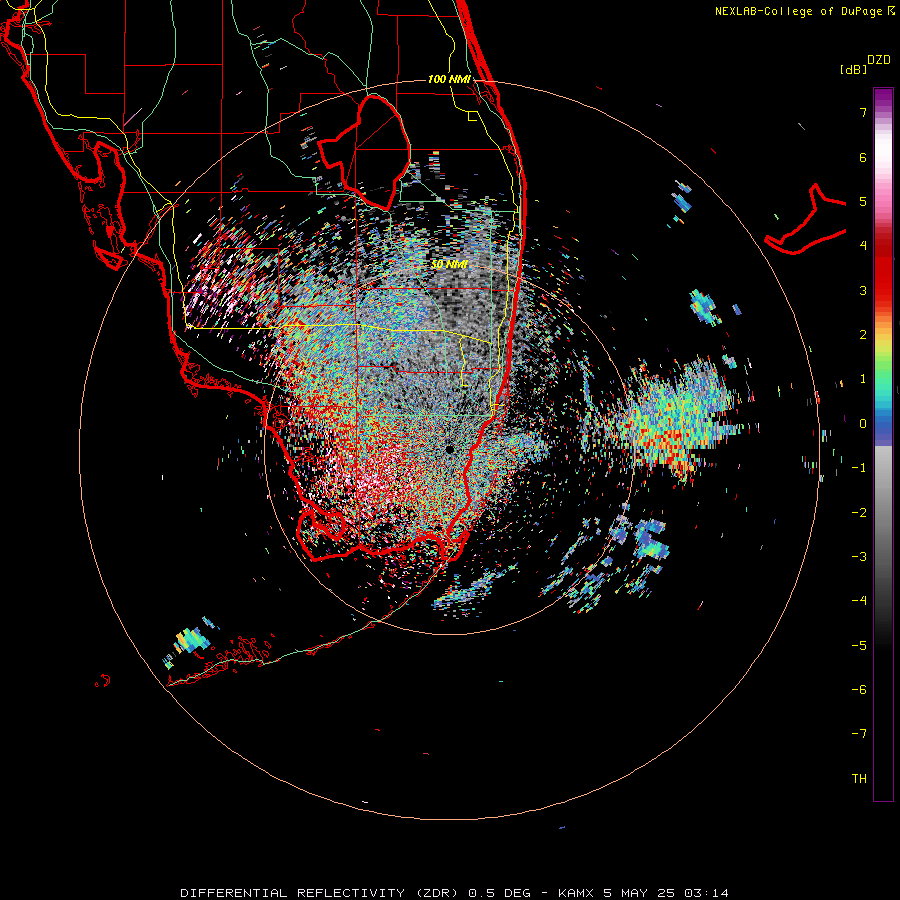Viewport: 900px width, 900px height.
Task: Click the -1 label on the scale
Action: tap(859, 468)
